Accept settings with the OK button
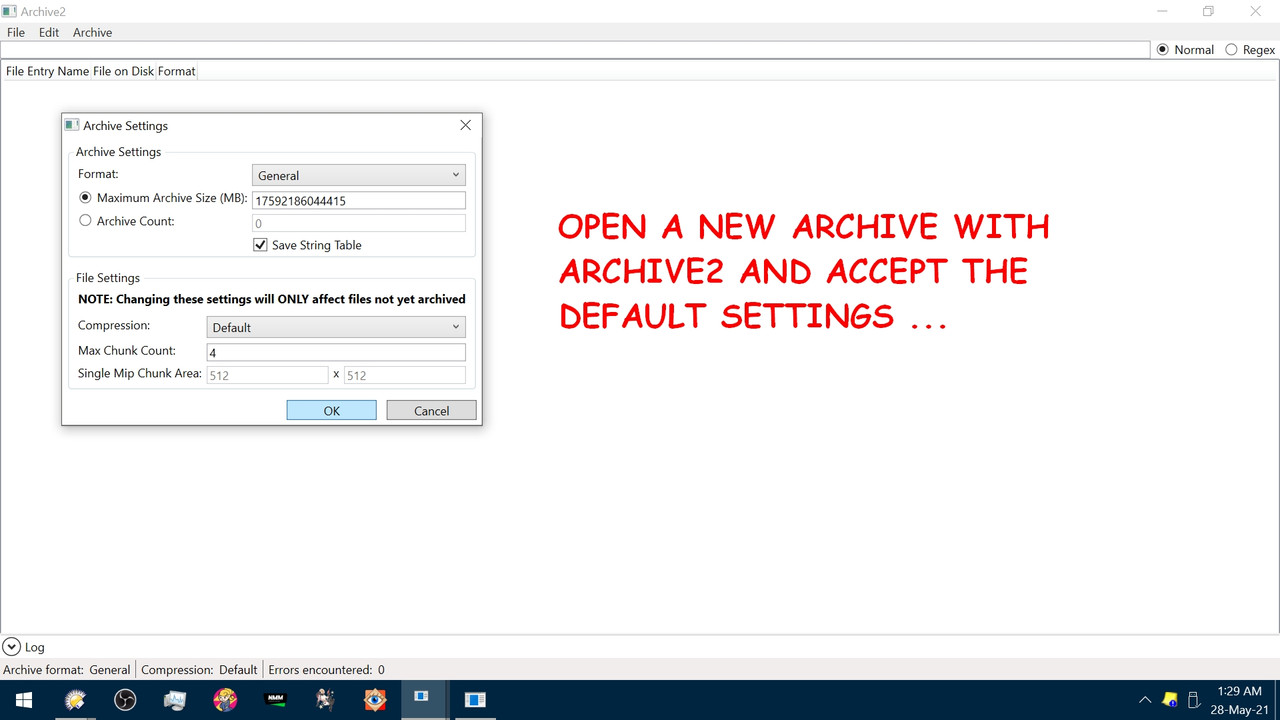This screenshot has height=720, width=1280. (x=331, y=409)
